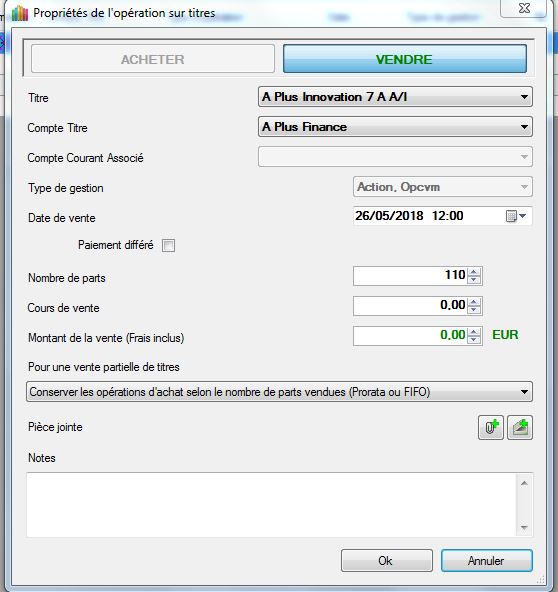Open the Compte Courant Associé dropdown
Screen dimensions: 558x592
(395, 157)
